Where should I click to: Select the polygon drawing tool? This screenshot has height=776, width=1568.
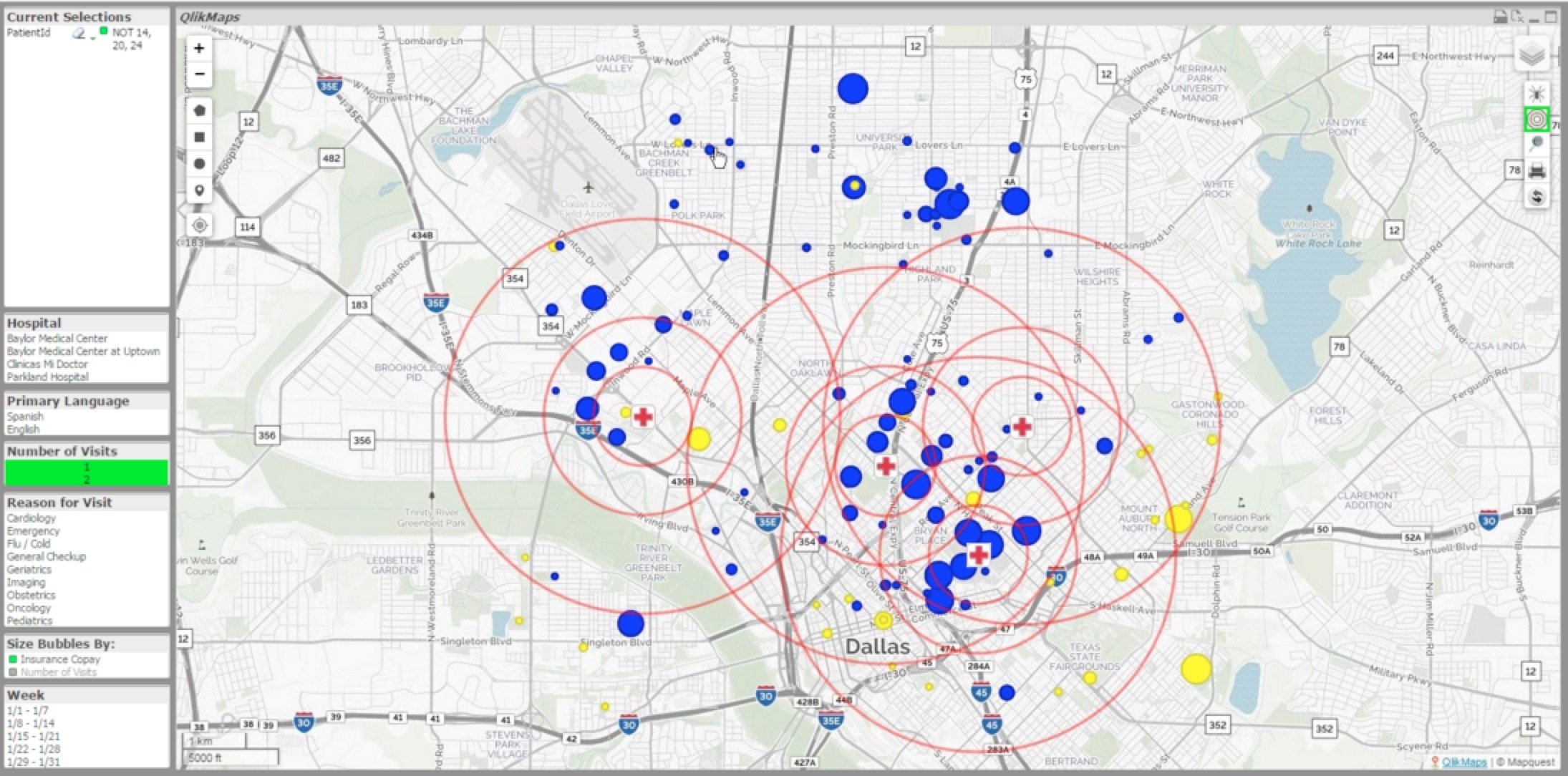pyautogui.click(x=200, y=111)
